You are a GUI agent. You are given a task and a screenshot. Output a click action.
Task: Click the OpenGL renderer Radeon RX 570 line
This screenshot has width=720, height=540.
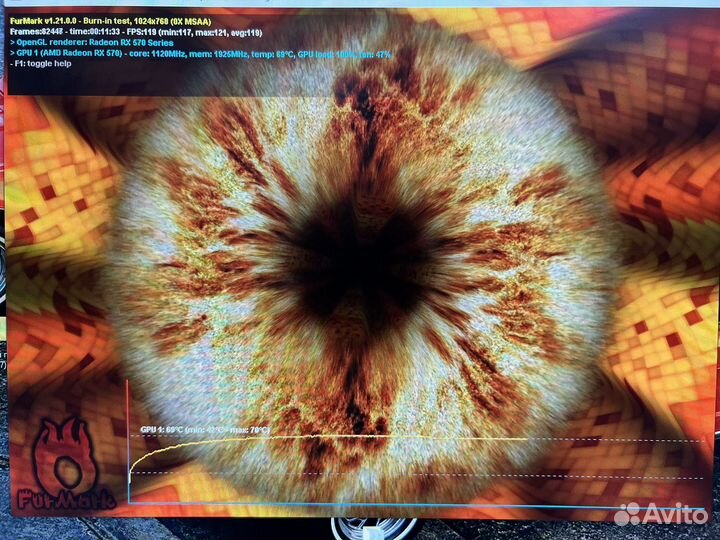[x=95, y=41]
